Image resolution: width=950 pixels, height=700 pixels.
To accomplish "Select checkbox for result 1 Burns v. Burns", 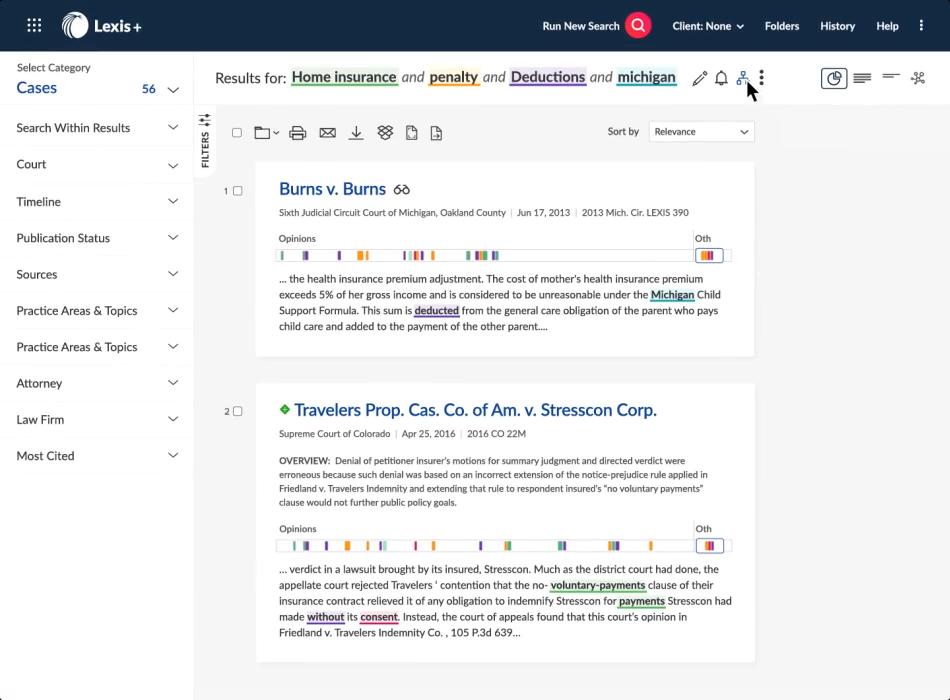I will click(238, 191).
